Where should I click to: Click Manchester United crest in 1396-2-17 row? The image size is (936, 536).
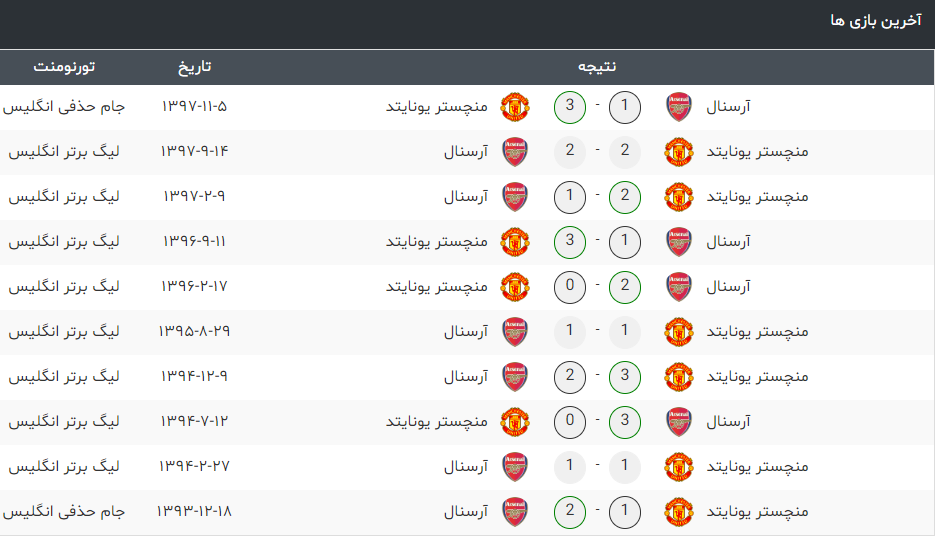click(515, 287)
